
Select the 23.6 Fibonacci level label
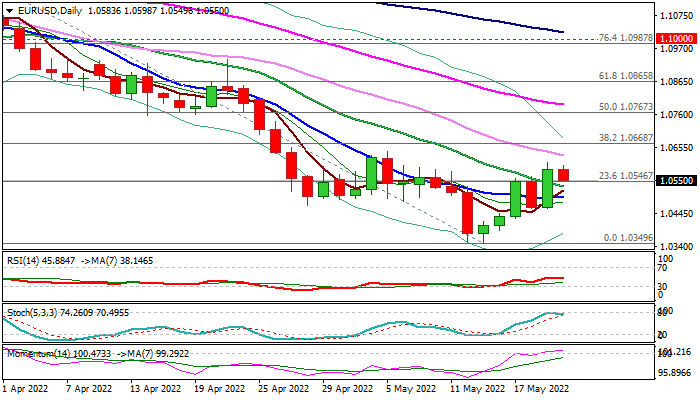[627, 176]
